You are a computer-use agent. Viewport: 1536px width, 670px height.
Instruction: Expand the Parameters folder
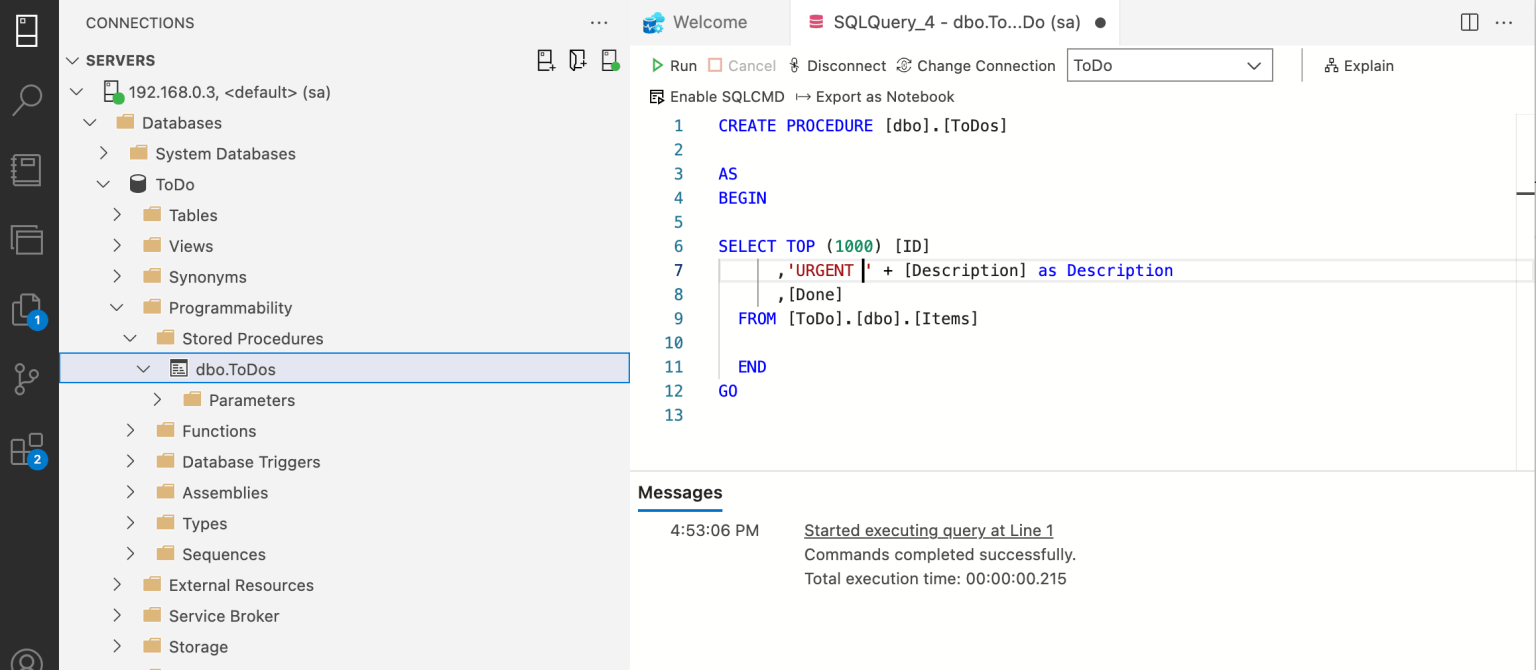pos(157,400)
